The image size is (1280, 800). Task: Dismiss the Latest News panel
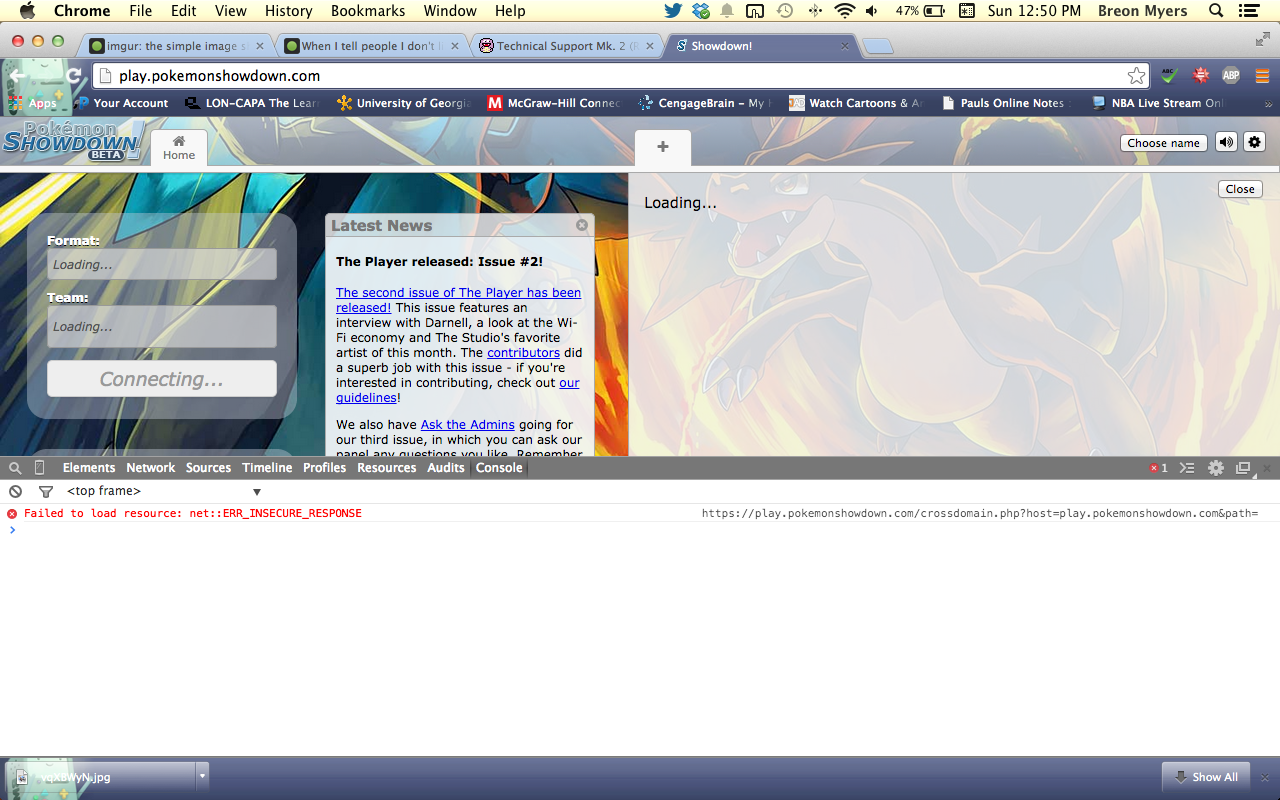point(582,225)
